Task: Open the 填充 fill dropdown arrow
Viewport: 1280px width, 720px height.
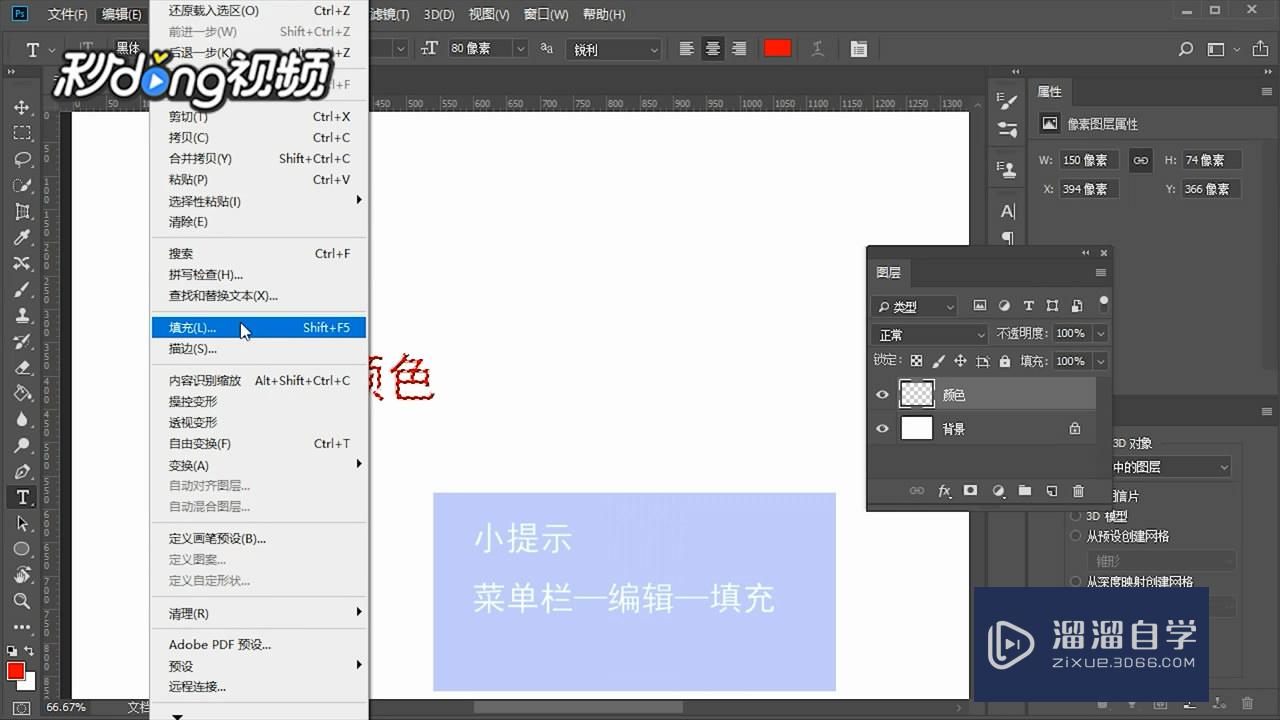Action: click(1101, 361)
